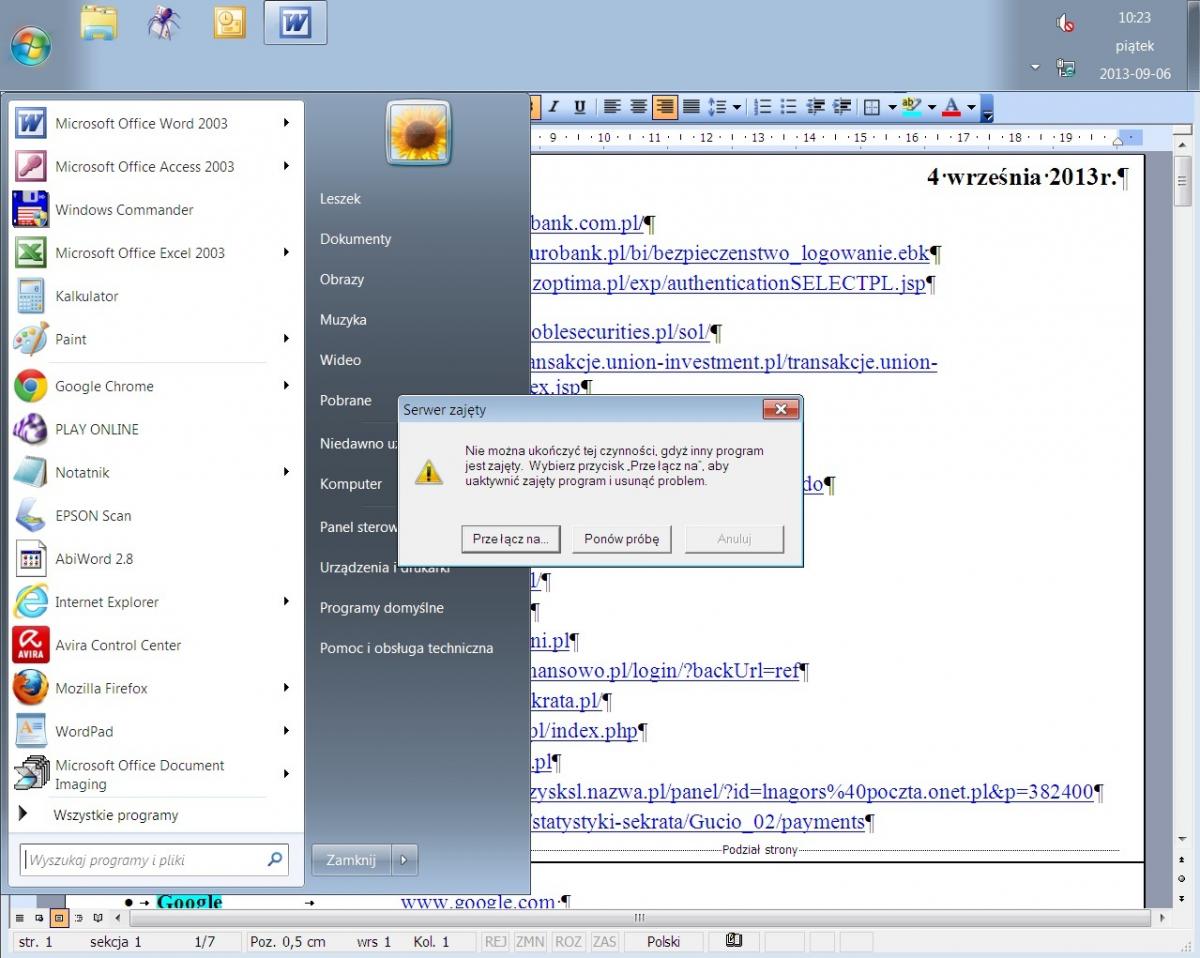Switch to Normal view button

pyautogui.click(x=19, y=917)
